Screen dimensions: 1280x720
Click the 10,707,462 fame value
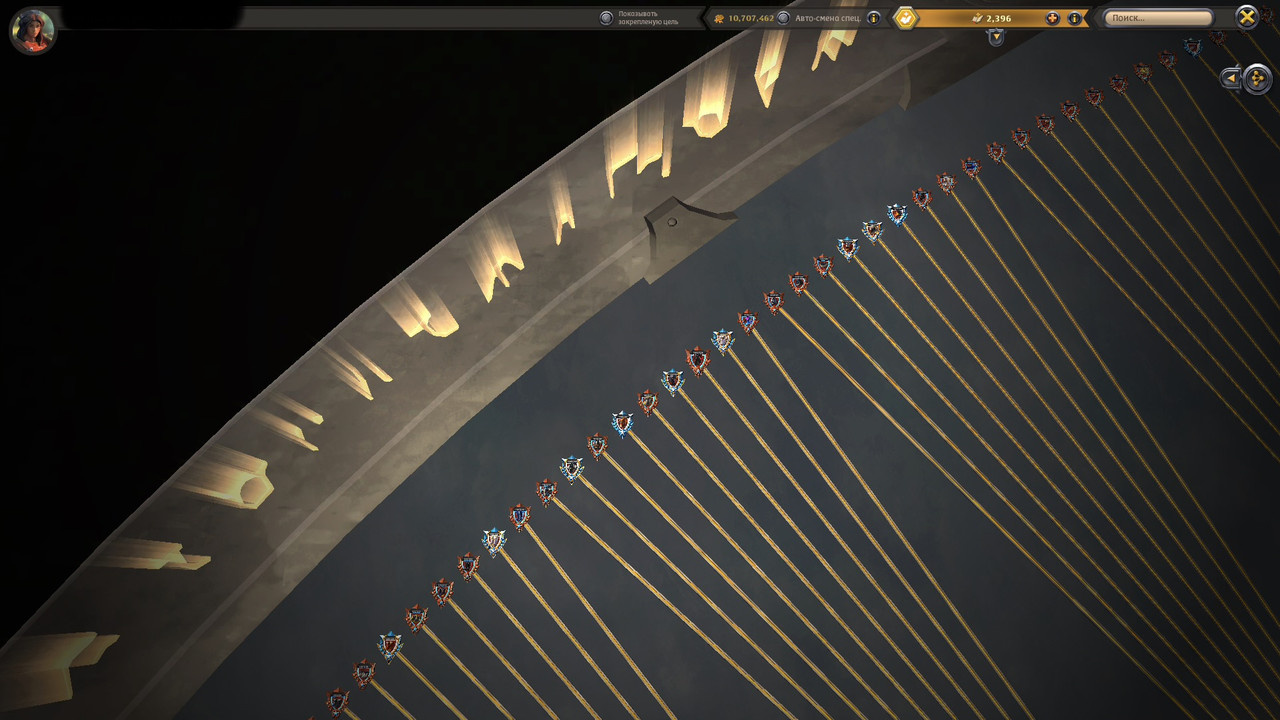pyautogui.click(x=751, y=18)
